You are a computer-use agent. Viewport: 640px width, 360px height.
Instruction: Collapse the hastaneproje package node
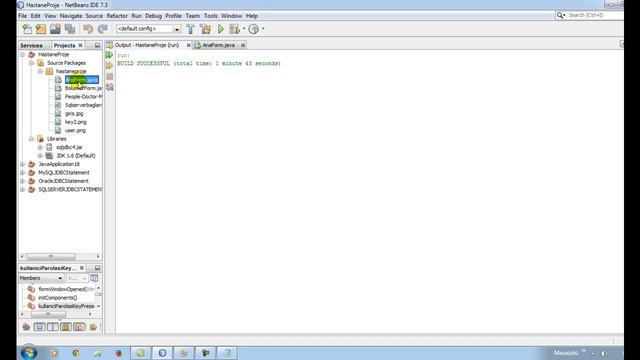pyautogui.click(x=40, y=71)
